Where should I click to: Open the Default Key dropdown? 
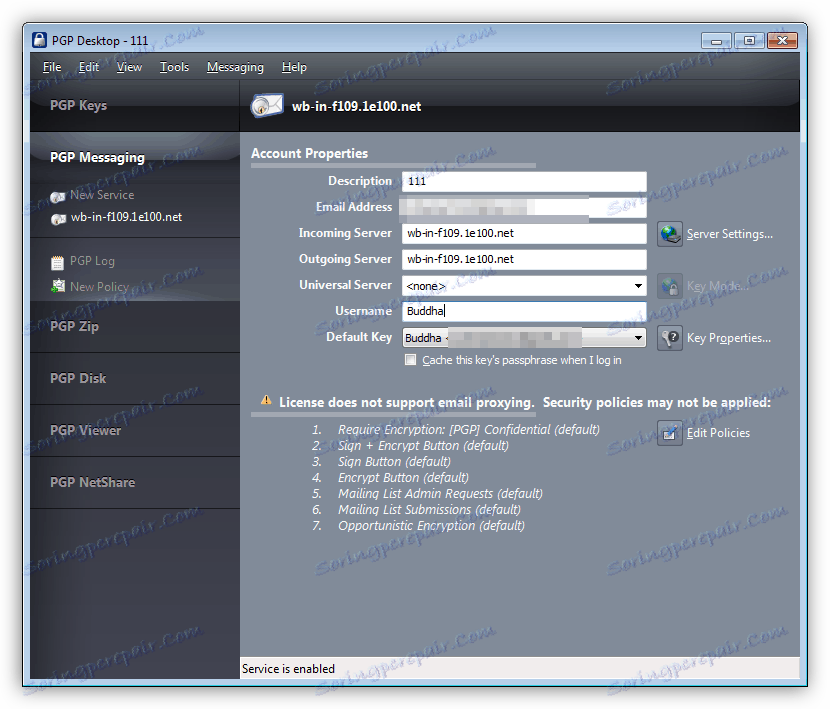[x=638, y=338]
